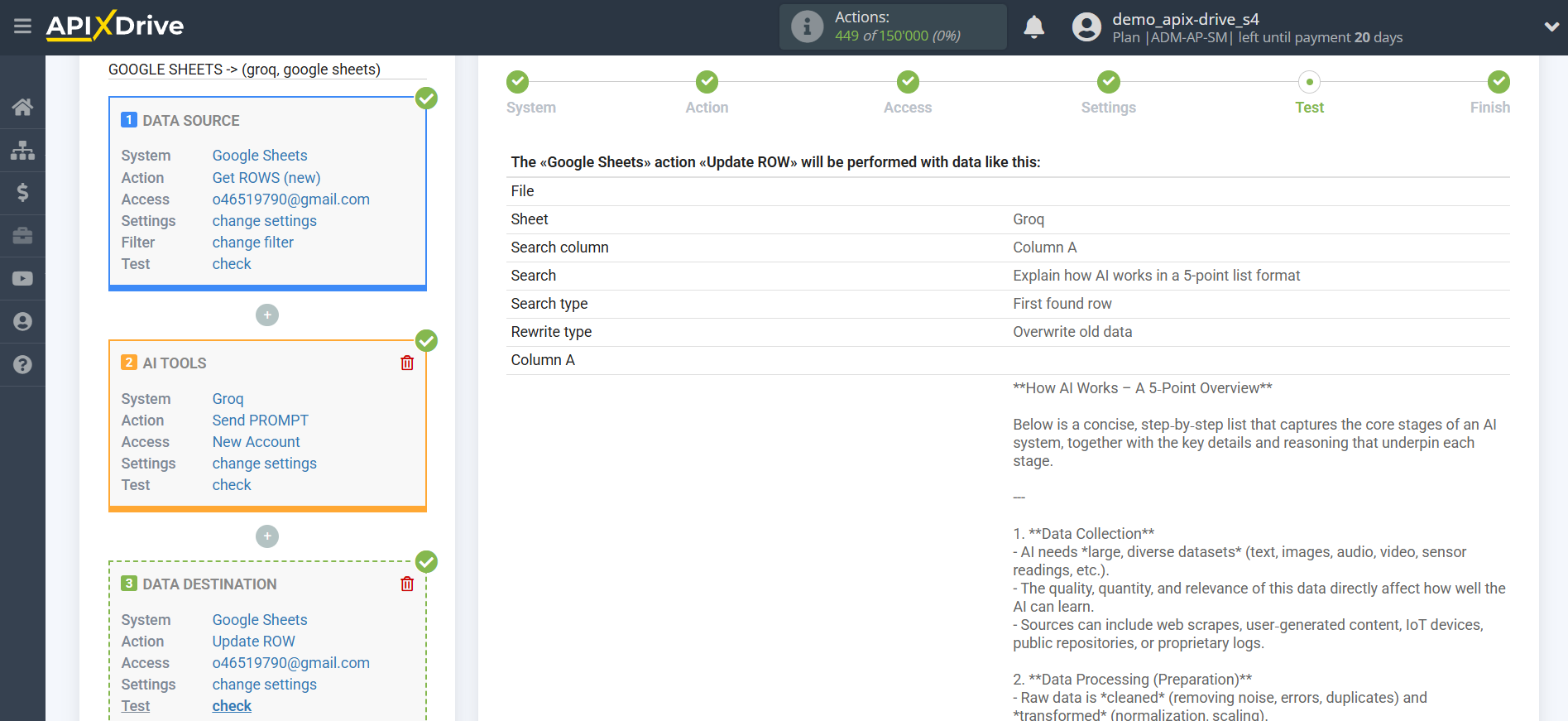The image size is (1568, 721).
Task: Delete the AI Tools block
Action: tap(407, 363)
